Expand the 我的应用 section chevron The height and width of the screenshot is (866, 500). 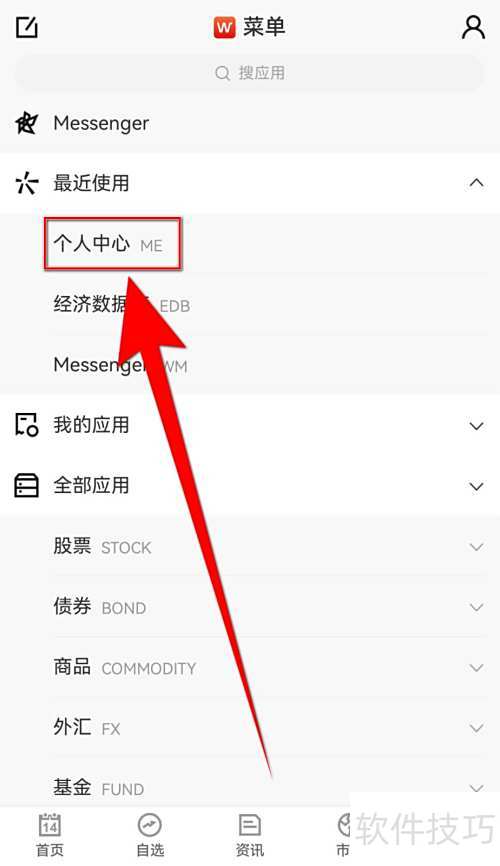[x=476, y=426]
